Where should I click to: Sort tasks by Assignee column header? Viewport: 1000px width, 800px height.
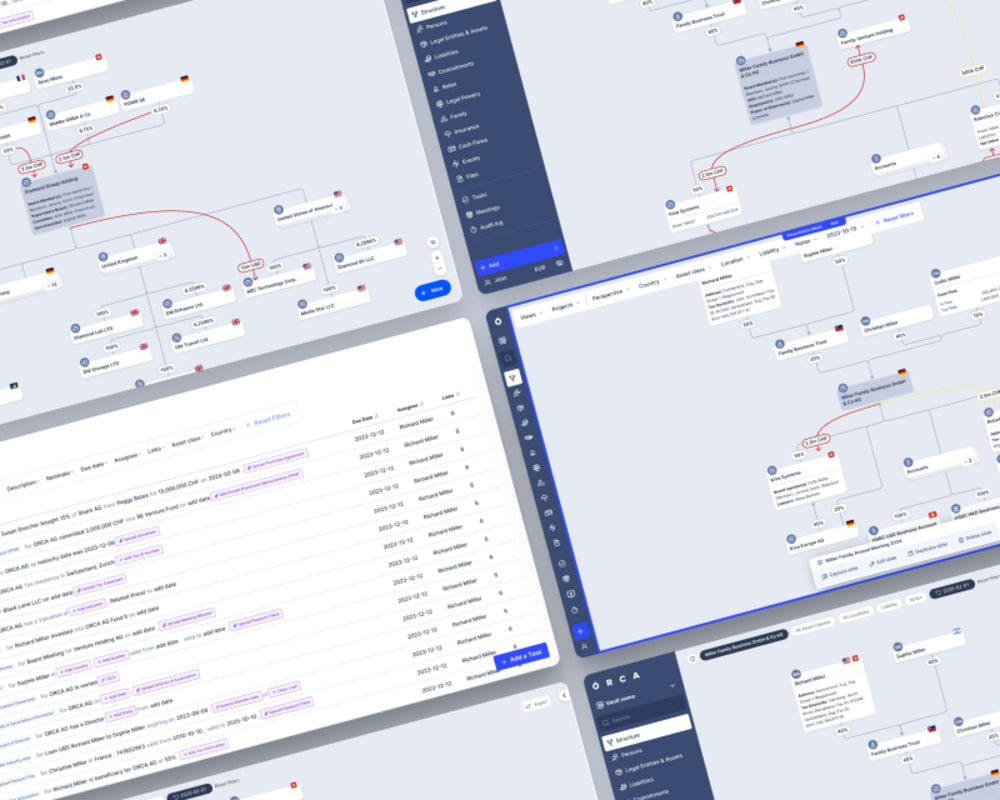click(410, 406)
